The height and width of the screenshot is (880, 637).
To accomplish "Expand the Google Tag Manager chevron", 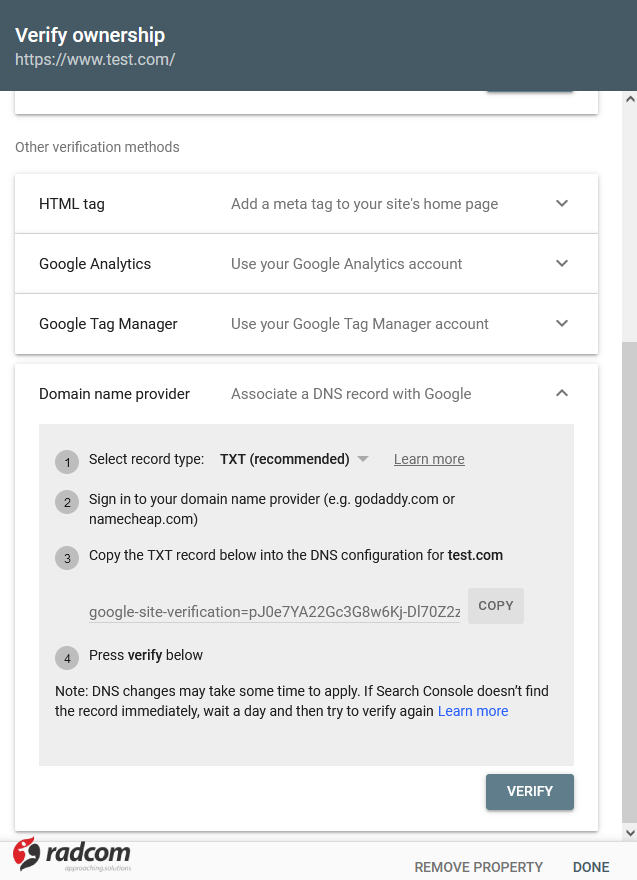I will [x=562, y=324].
